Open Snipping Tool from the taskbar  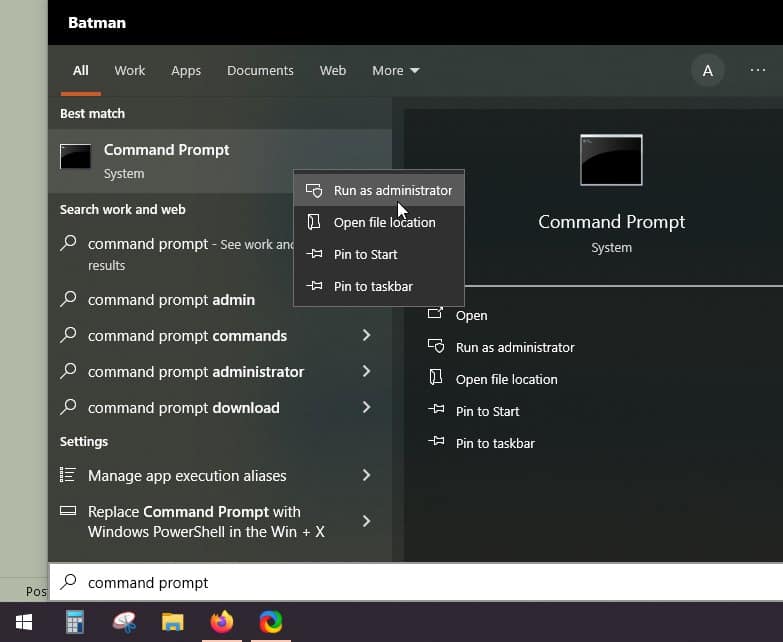click(x=124, y=622)
